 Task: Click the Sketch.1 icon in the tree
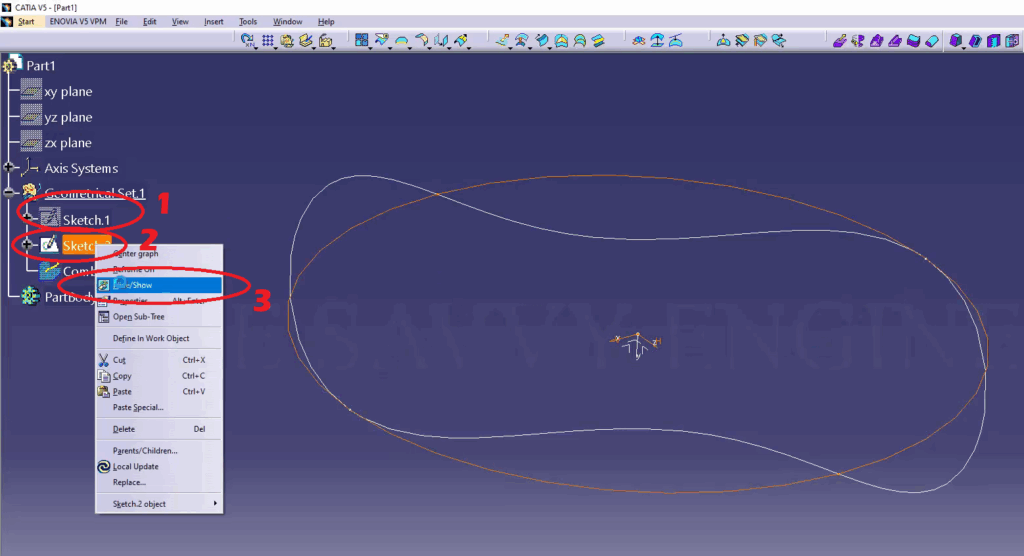tap(49, 218)
